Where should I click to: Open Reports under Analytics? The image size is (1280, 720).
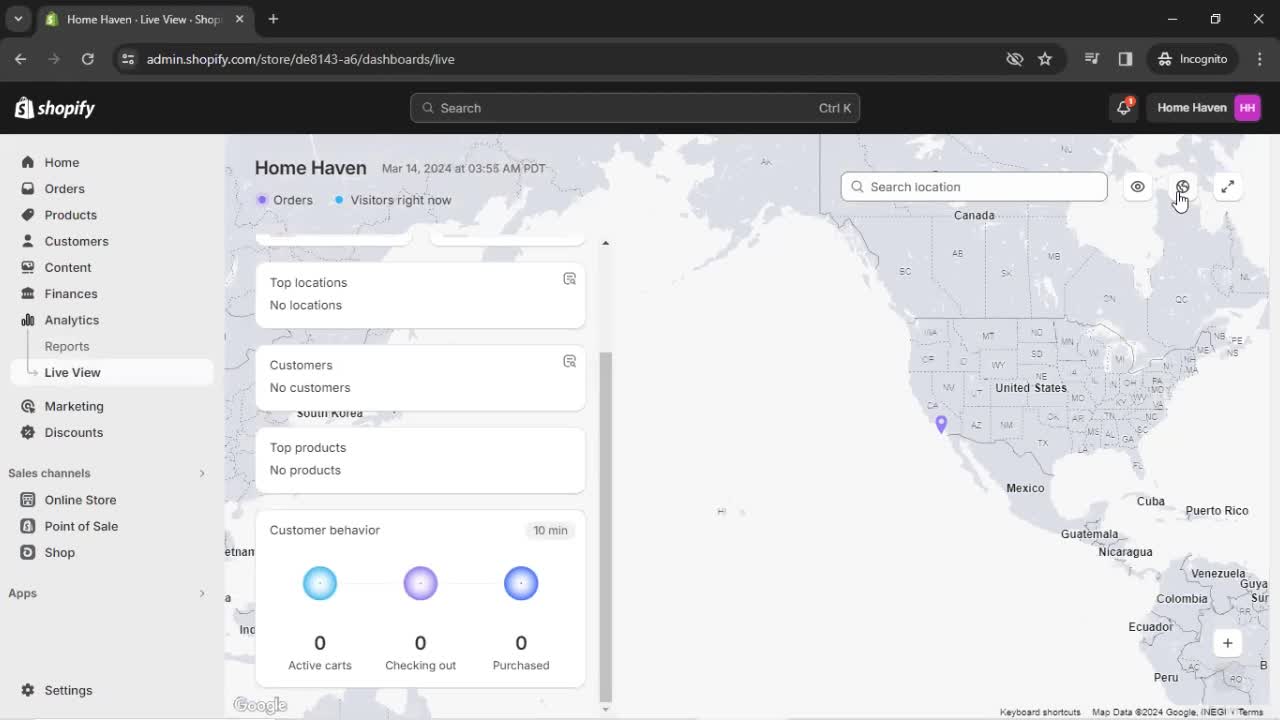pos(67,346)
